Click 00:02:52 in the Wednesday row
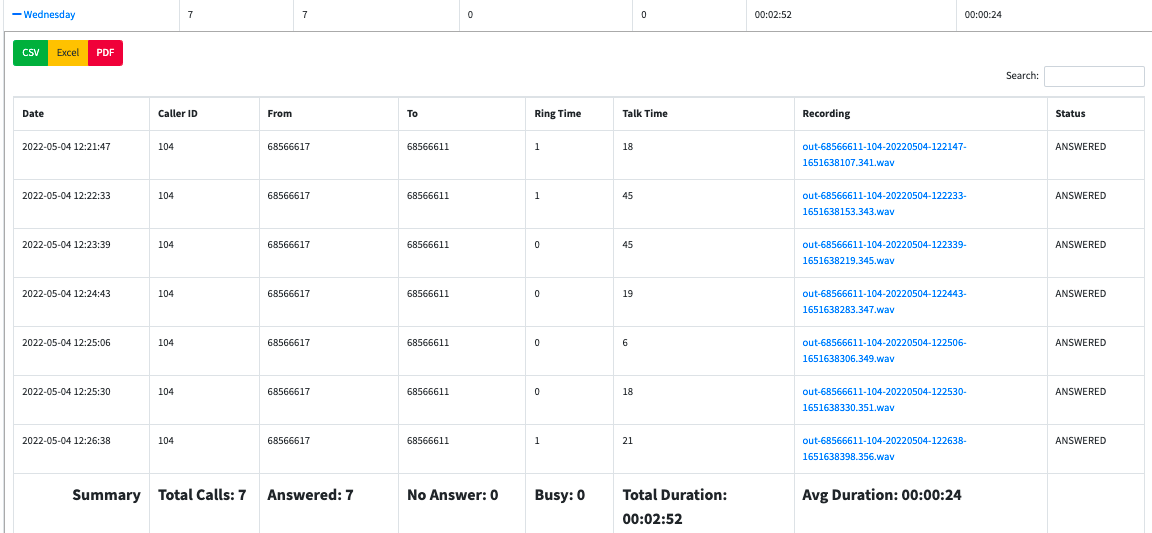Viewport: 1152px width, 533px height. pos(771,14)
